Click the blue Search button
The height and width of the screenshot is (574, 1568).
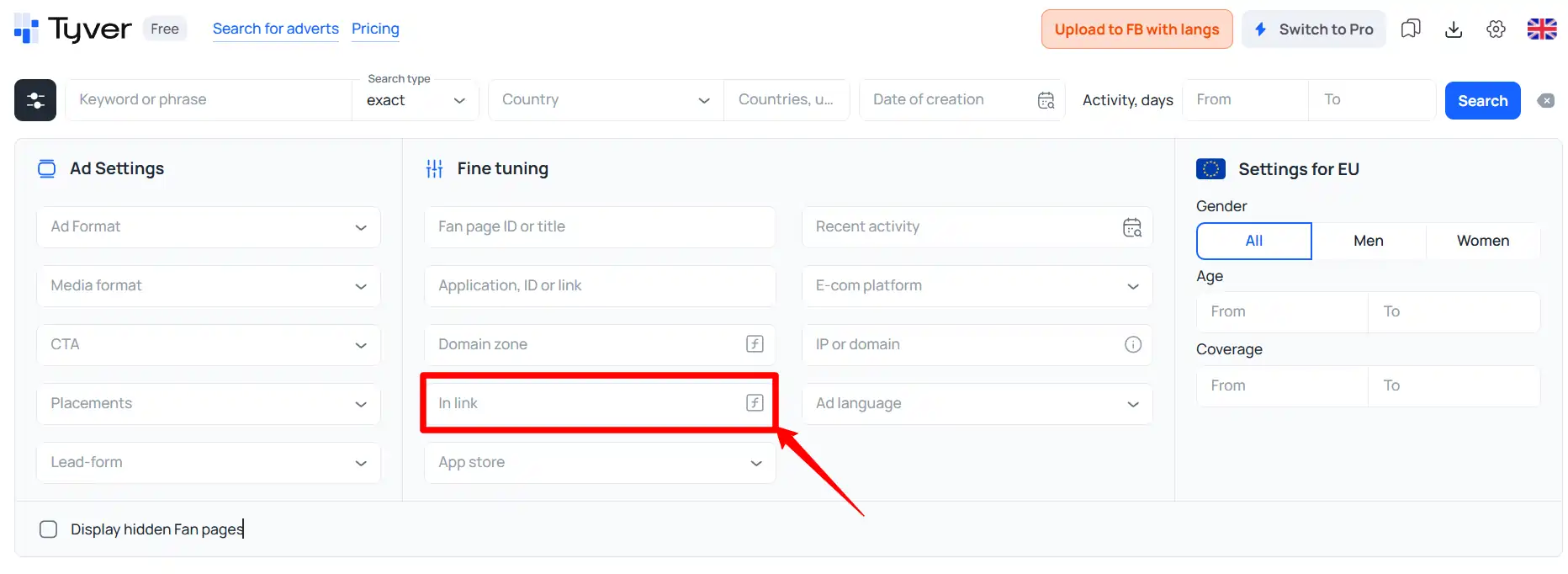[x=1482, y=101]
